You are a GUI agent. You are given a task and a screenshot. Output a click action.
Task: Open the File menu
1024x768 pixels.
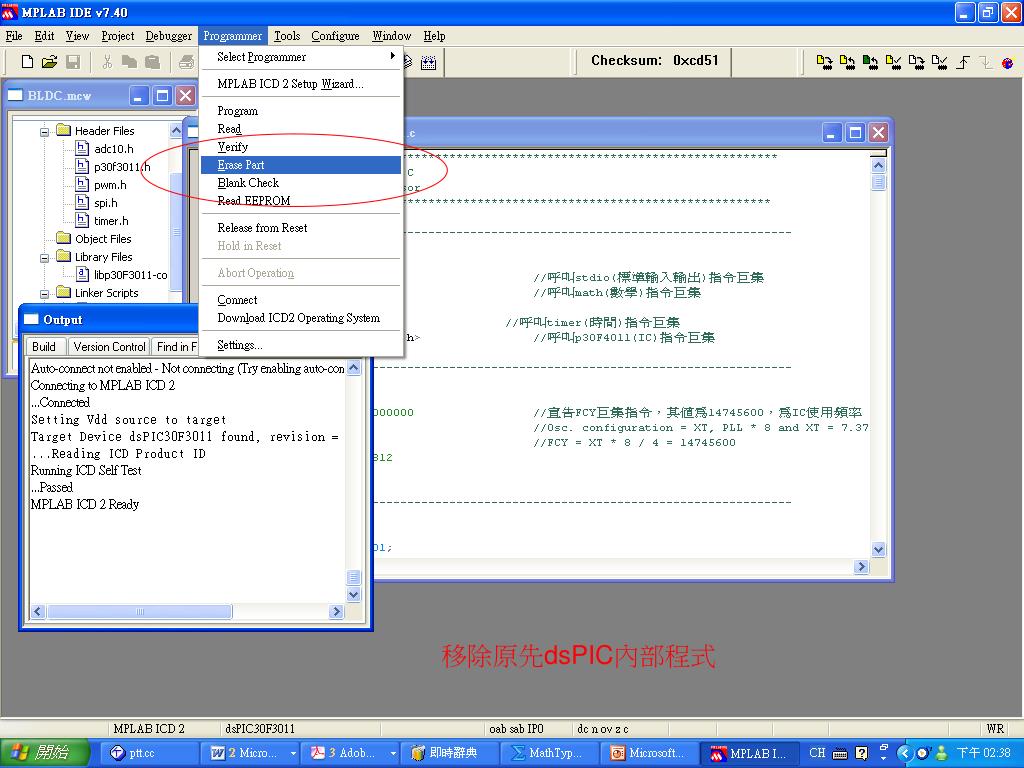tap(14, 36)
